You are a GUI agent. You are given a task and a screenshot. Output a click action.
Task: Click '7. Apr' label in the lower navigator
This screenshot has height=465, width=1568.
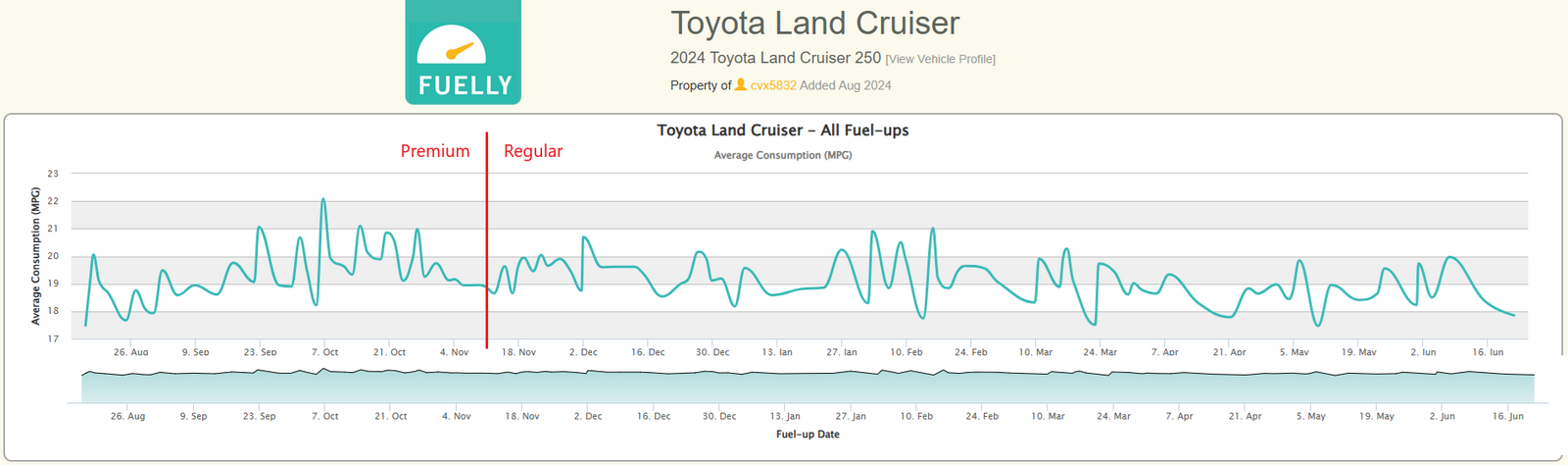click(1179, 416)
